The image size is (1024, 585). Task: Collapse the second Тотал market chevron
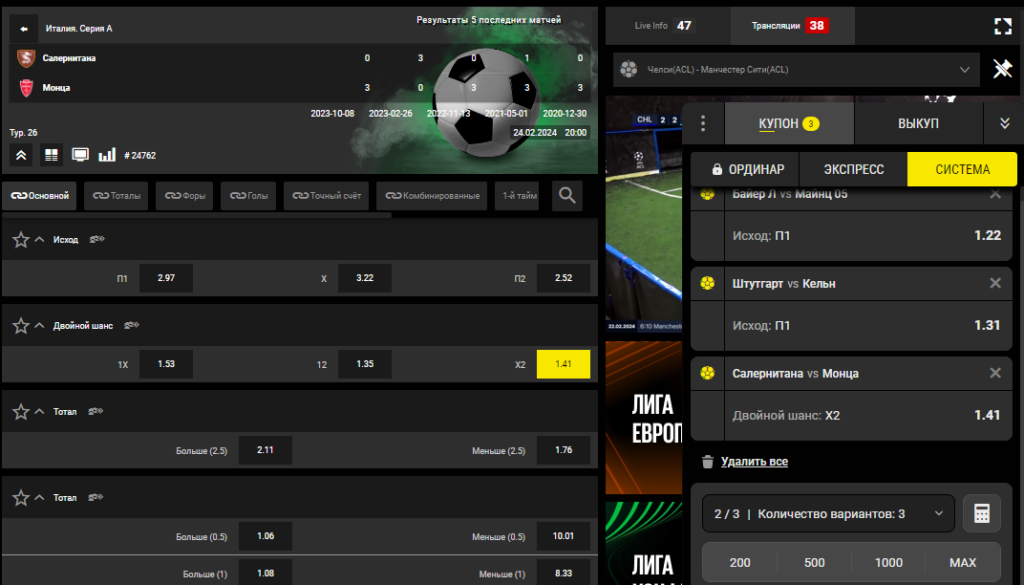click(39, 498)
